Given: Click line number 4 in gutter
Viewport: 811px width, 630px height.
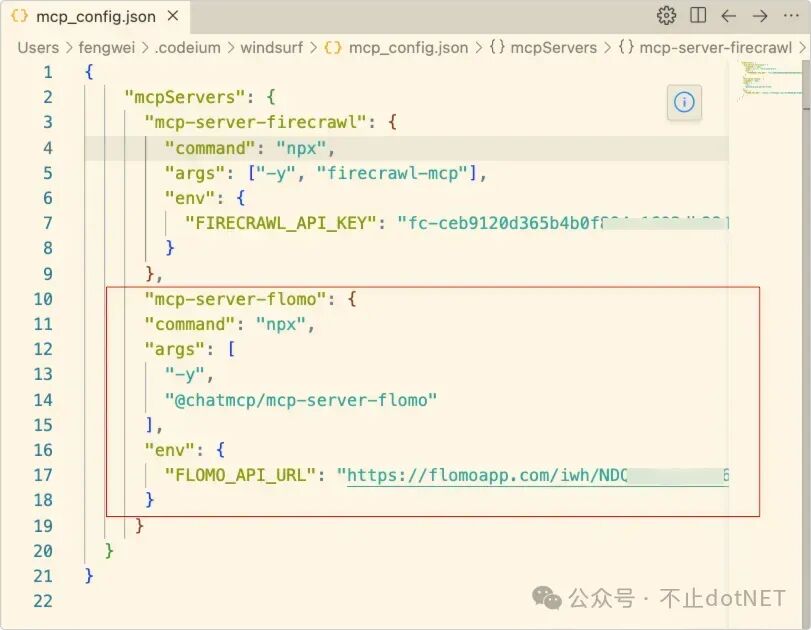Looking at the screenshot, I should pyautogui.click(x=48, y=148).
